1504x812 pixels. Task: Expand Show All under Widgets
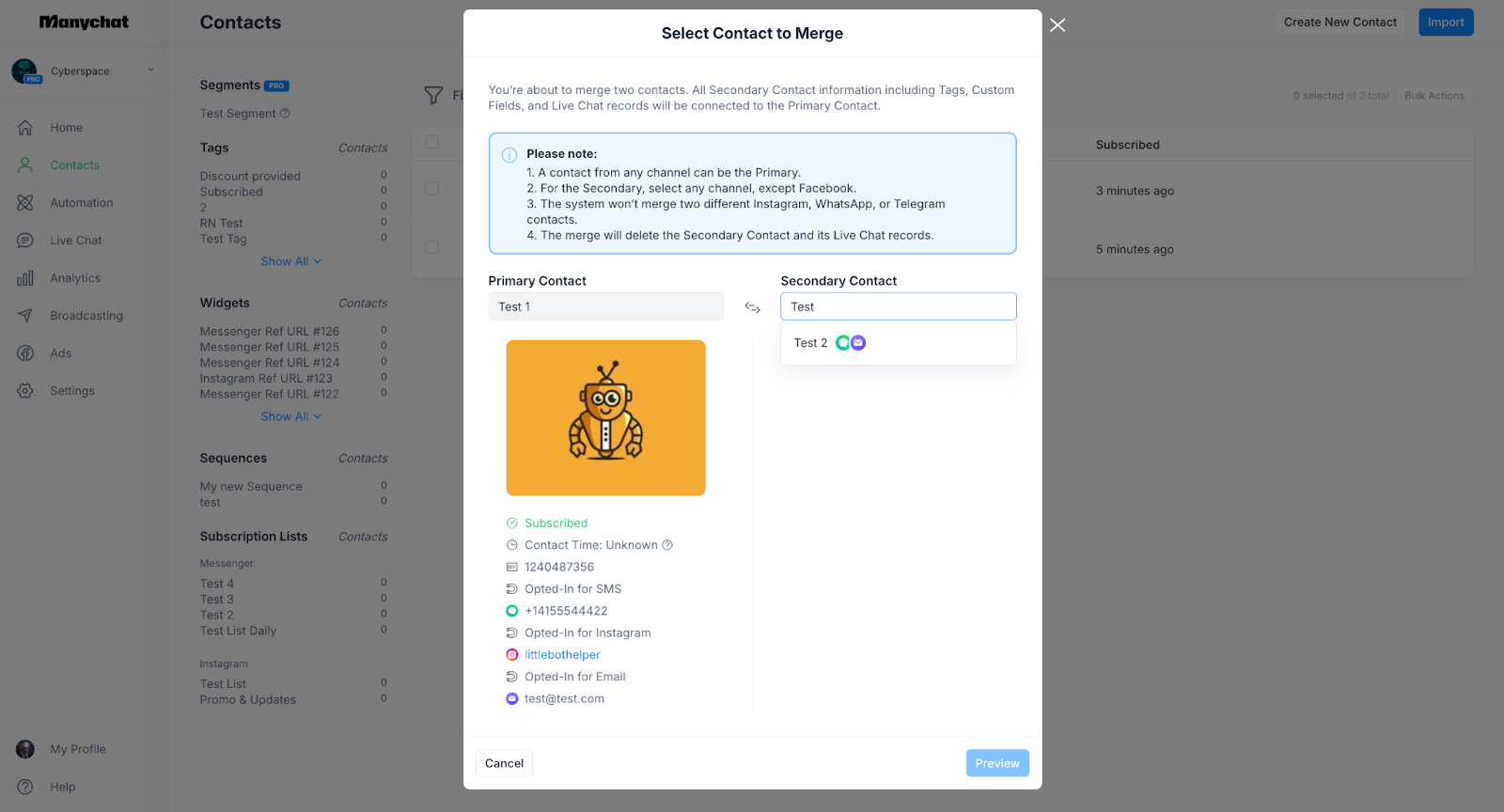click(x=291, y=416)
